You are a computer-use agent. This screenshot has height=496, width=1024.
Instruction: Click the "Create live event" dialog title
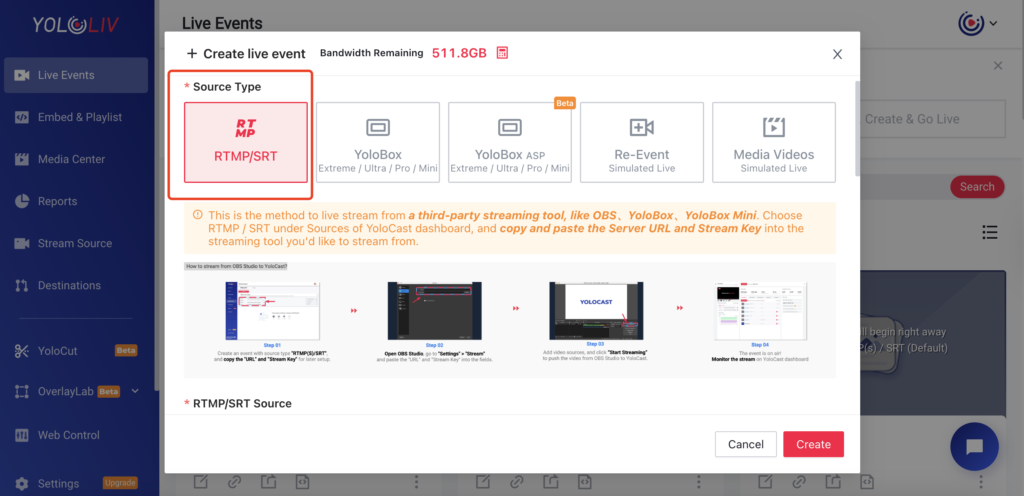(x=254, y=54)
